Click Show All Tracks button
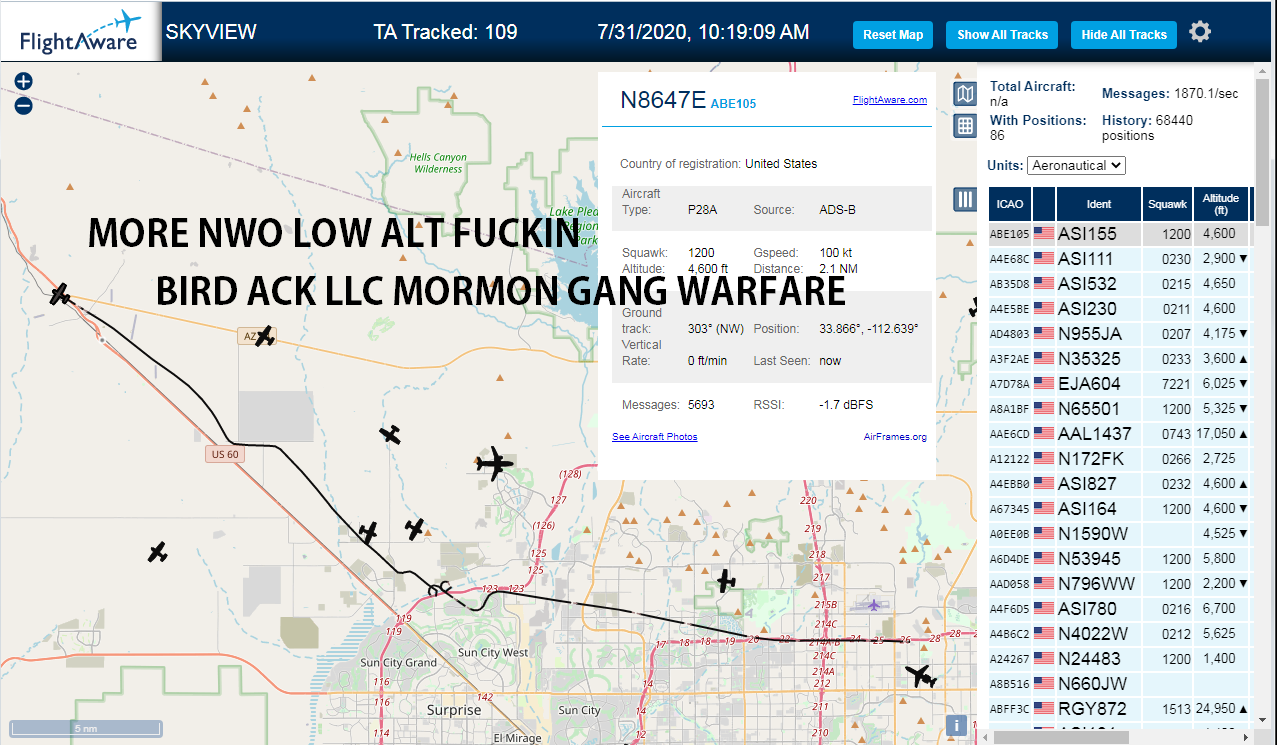Viewport: 1277px width, 745px height. [1002, 34]
